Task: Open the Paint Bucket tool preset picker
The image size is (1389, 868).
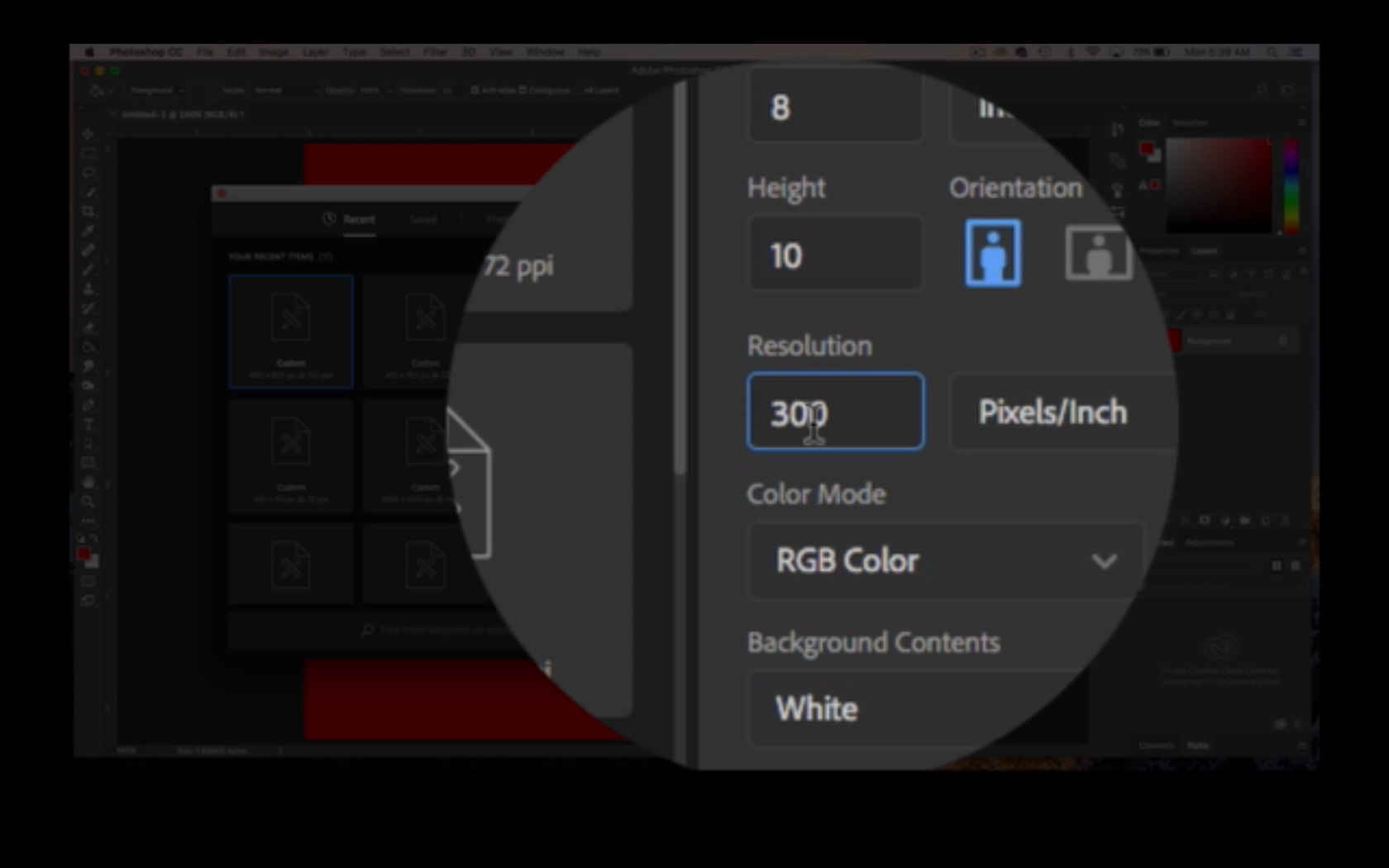Action: (102, 90)
